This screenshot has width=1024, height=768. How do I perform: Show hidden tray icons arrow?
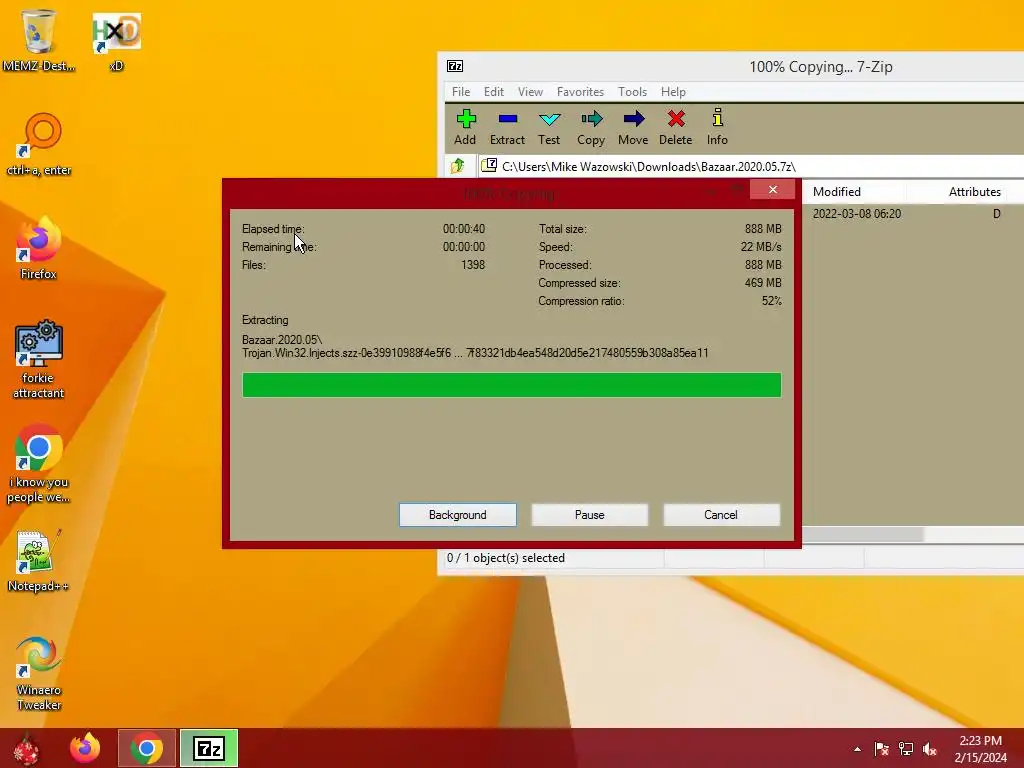coord(857,749)
